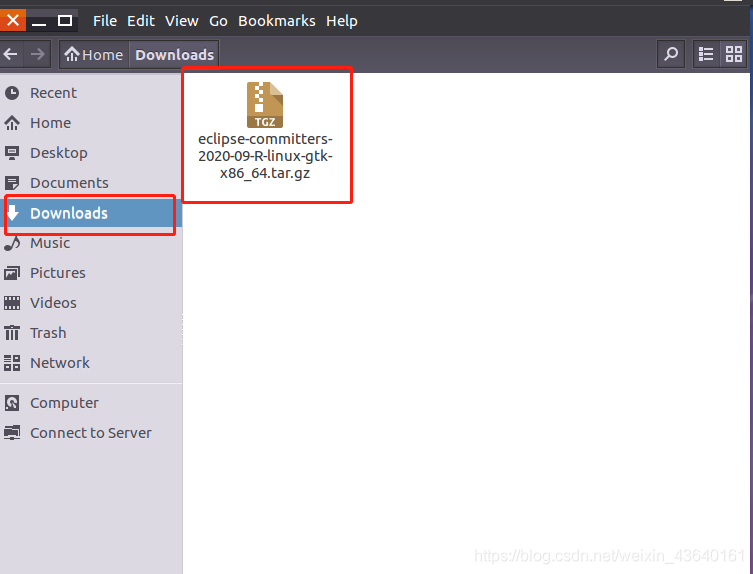Open Documents label in sidebar

pyautogui.click(x=69, y=183)
